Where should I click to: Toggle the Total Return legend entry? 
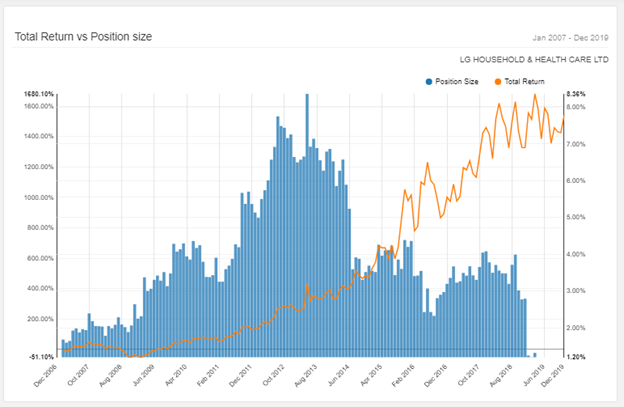click(519, 82)
